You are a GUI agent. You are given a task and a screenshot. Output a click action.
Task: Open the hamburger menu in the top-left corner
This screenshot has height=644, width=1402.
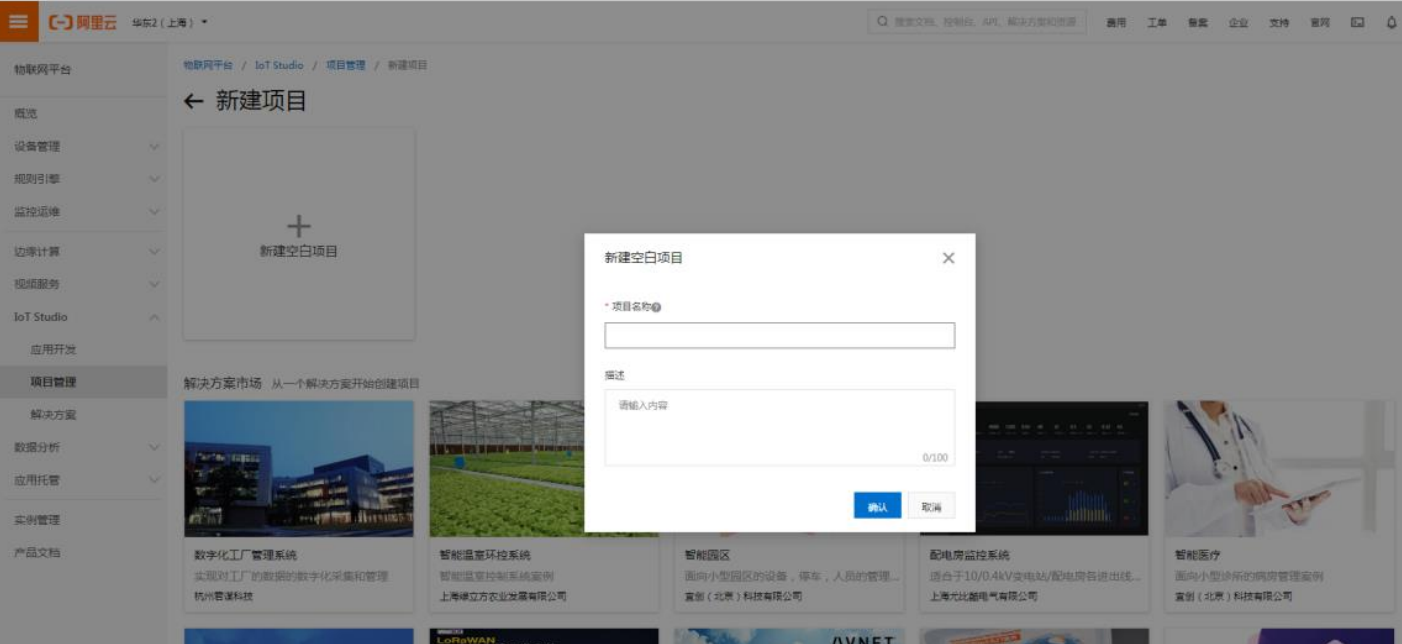click(19, 21)
